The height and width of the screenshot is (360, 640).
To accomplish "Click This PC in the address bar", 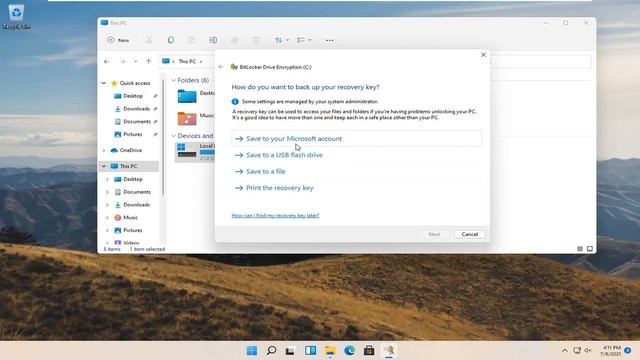I will [x=187, y=62].
